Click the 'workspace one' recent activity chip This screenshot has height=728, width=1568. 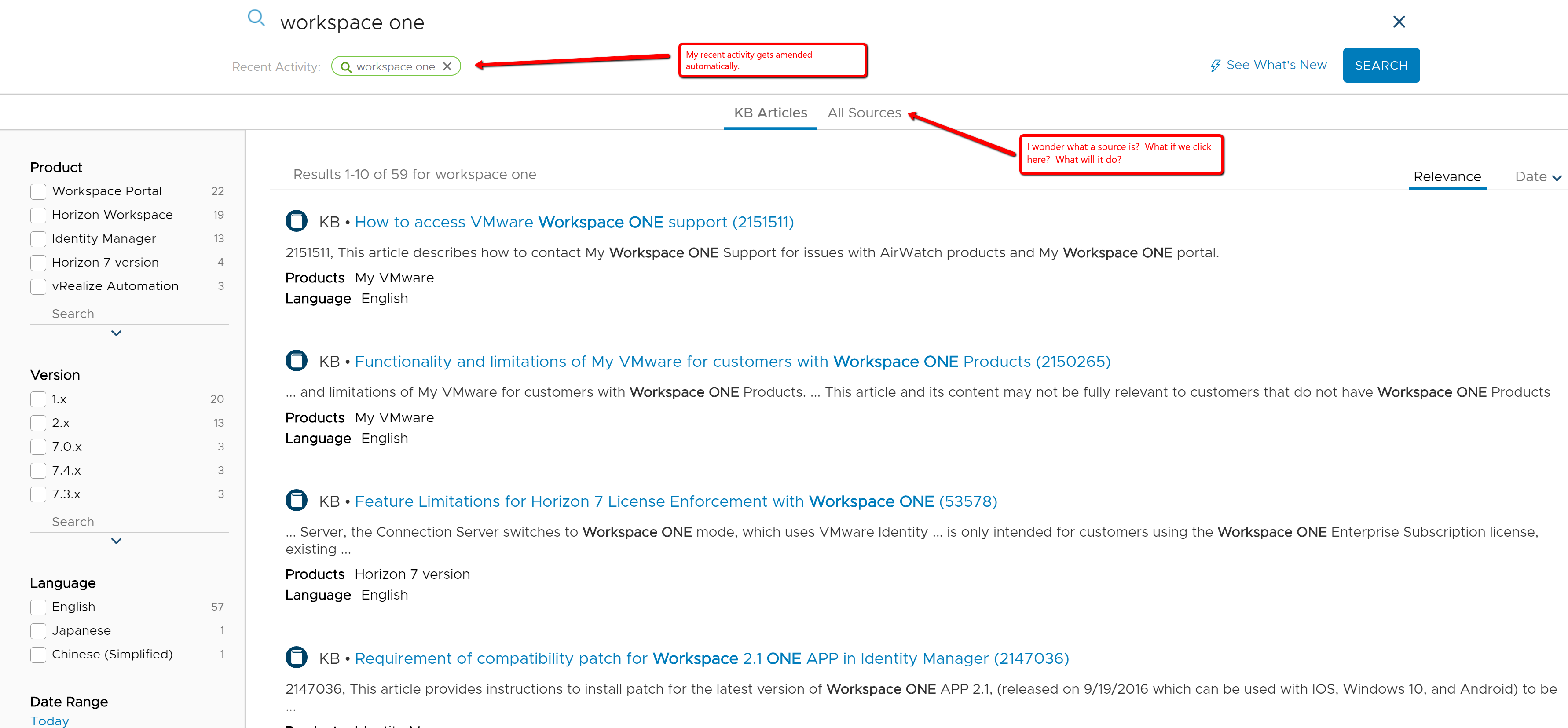coord(396,66)
